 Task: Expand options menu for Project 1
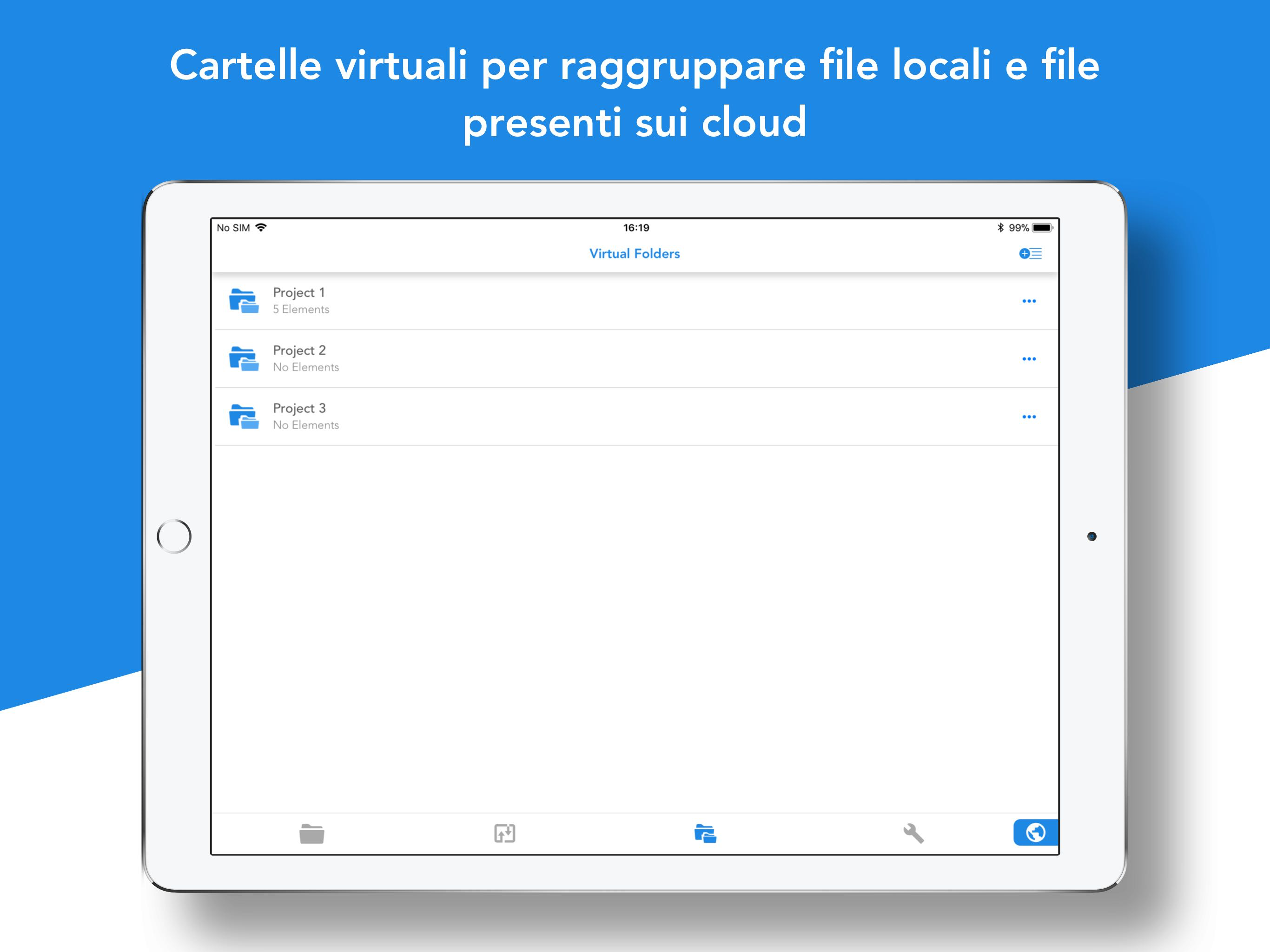pos(1029,301)
